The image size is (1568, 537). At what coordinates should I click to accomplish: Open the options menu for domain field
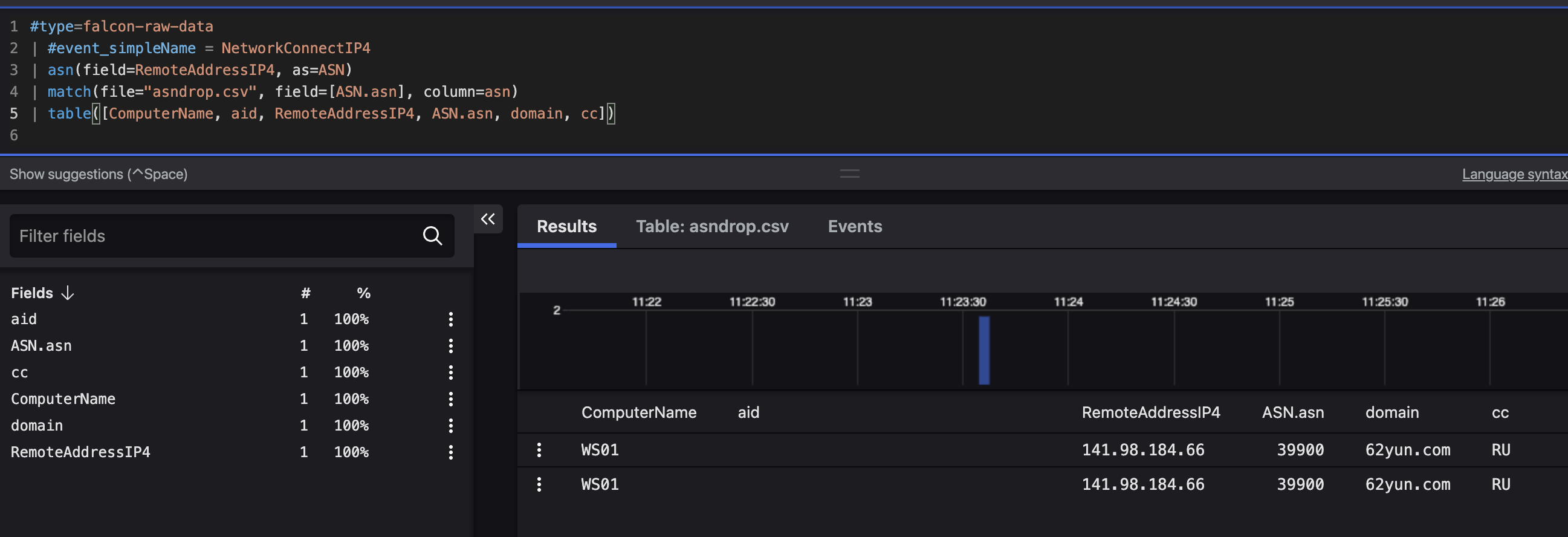[451, 426]
